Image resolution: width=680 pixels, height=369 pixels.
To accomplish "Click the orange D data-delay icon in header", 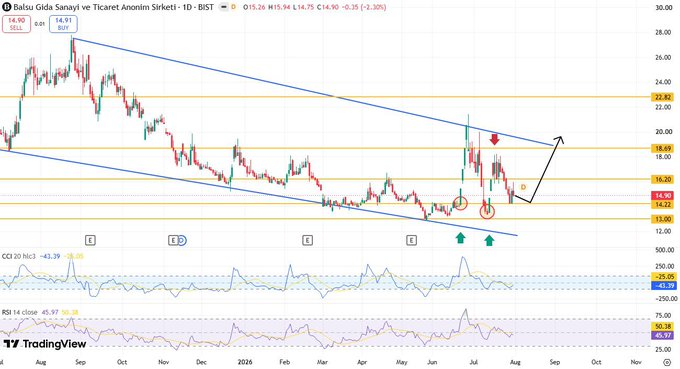I will pyautogui.click(x=233, y=7).
